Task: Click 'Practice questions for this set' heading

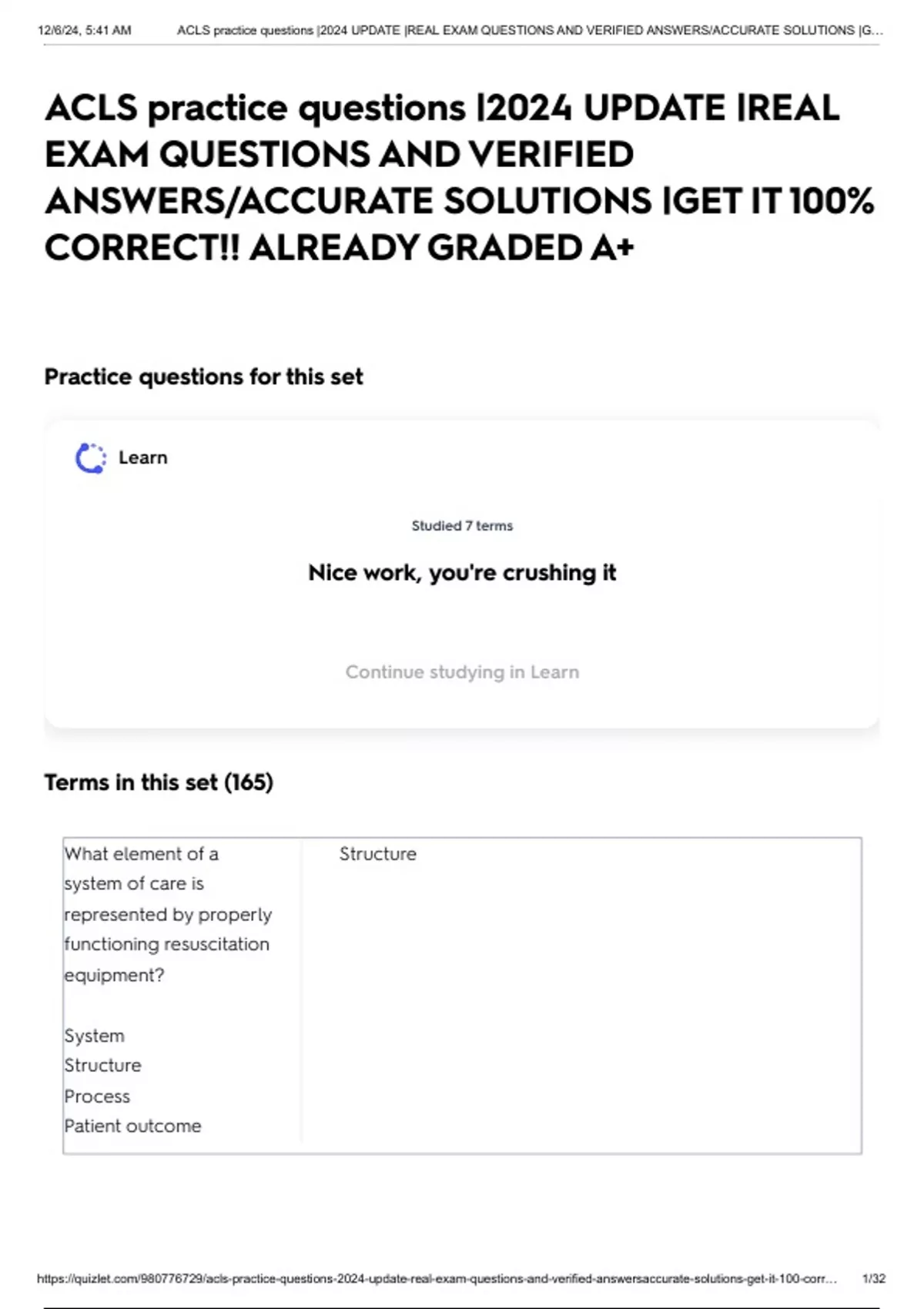Action: [x=203, y=377]
